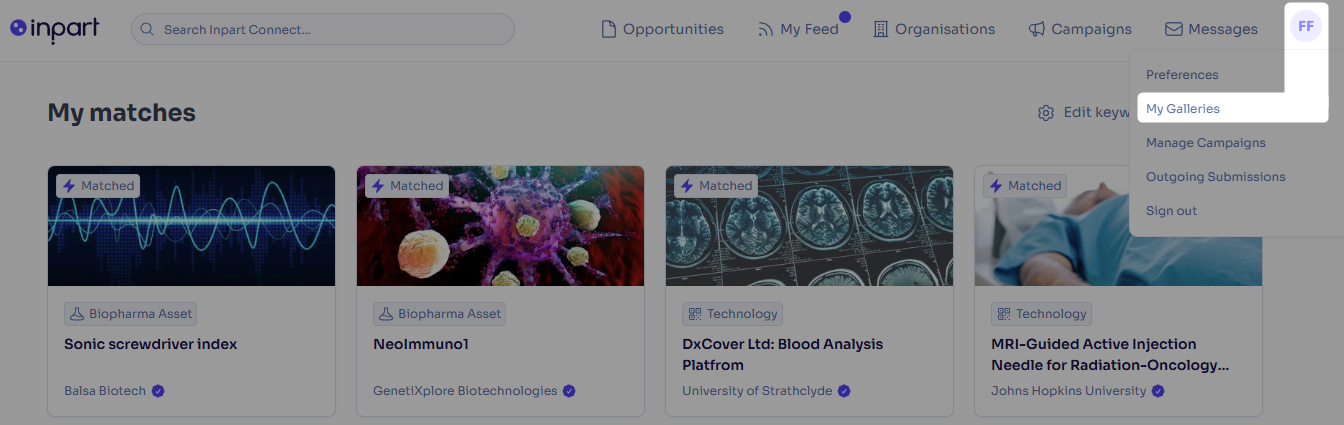Click the Matched lightning badge on Sonic screwdriver card

click(98, 186)
